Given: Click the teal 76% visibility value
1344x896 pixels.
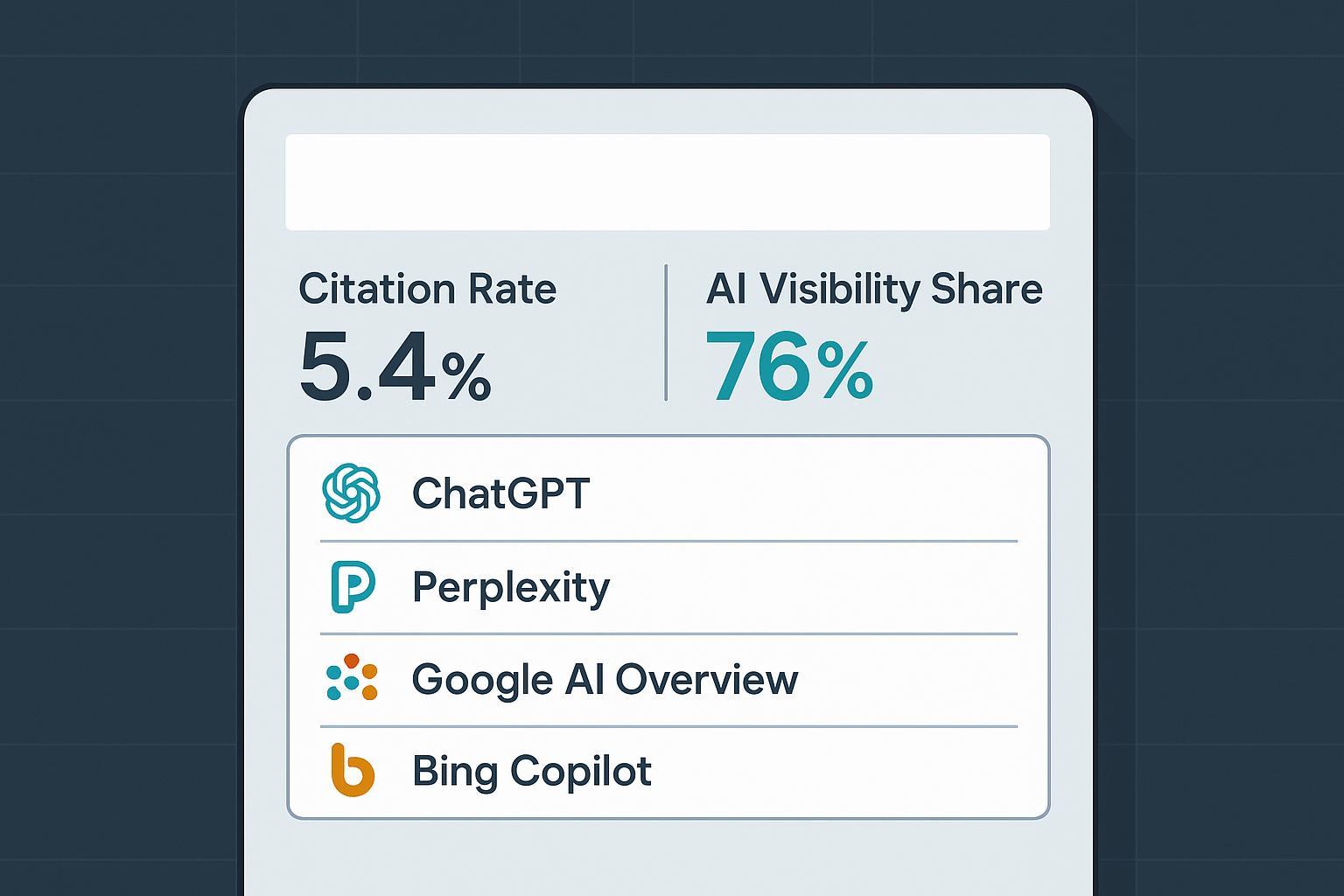Looking at the screenshot, I should (x=788, y=369).
